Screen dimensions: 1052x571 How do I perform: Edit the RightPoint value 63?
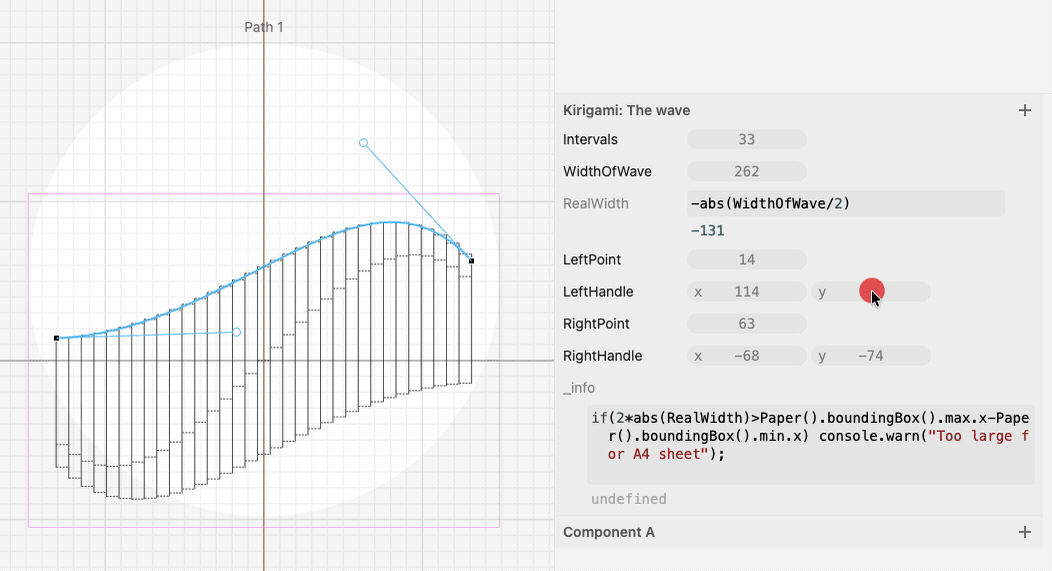pyautogui.click(x=747, y=323)
